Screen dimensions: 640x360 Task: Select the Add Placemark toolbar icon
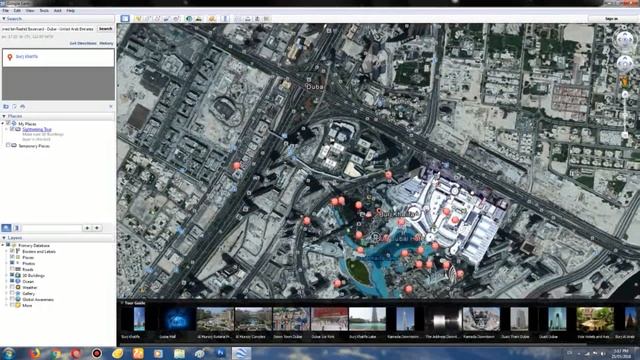(138, 19)
